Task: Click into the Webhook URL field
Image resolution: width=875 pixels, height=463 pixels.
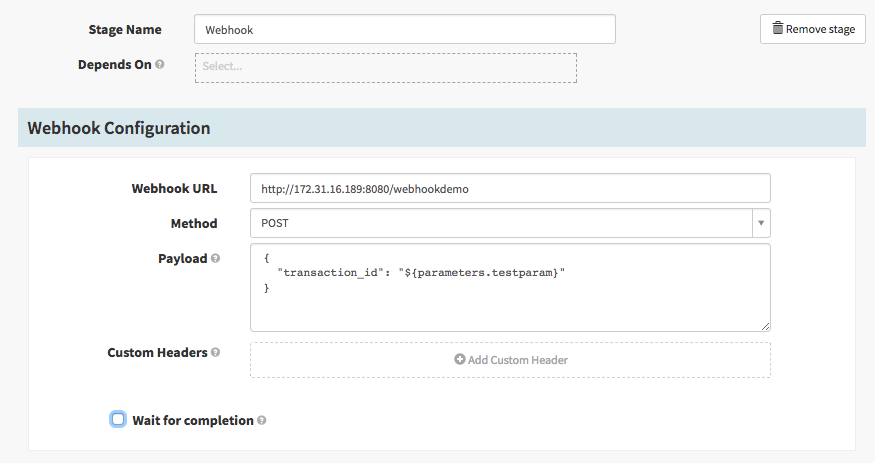Action: coord(510,189)
